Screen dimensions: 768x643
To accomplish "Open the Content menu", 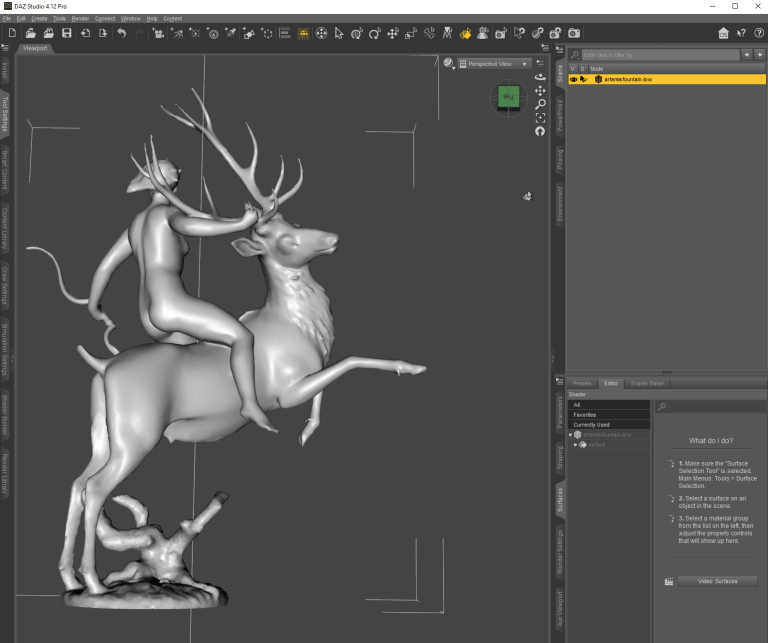I will pyautogui.click(x=173, y=19).
